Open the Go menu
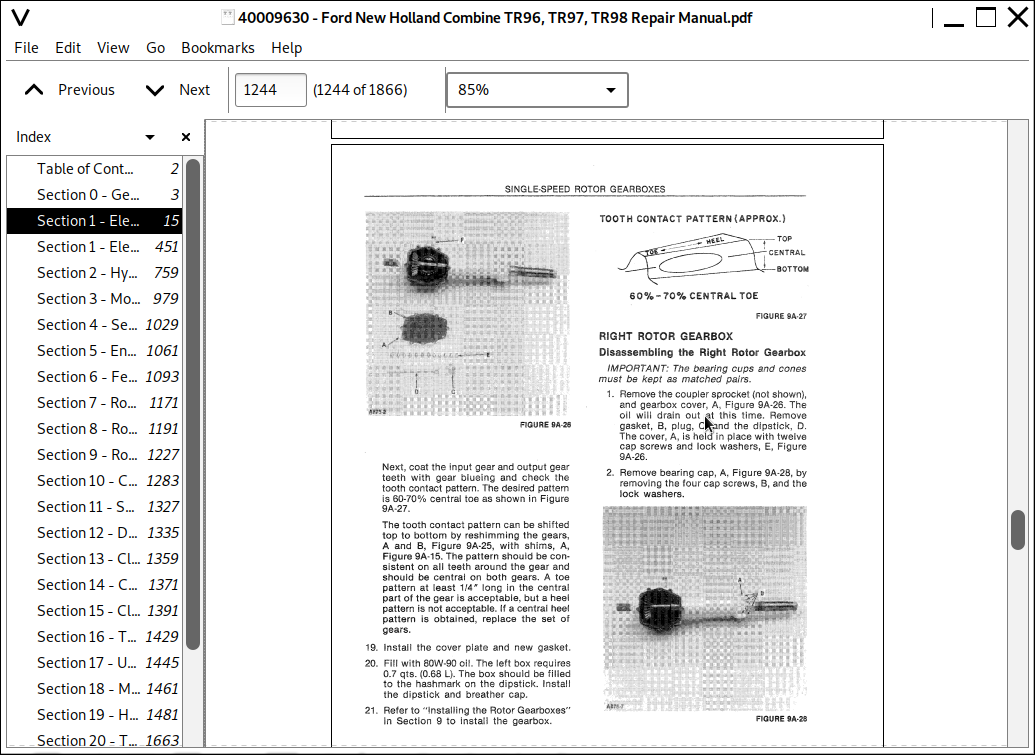This screenshot has height=755, width=1035. [155, 48]
